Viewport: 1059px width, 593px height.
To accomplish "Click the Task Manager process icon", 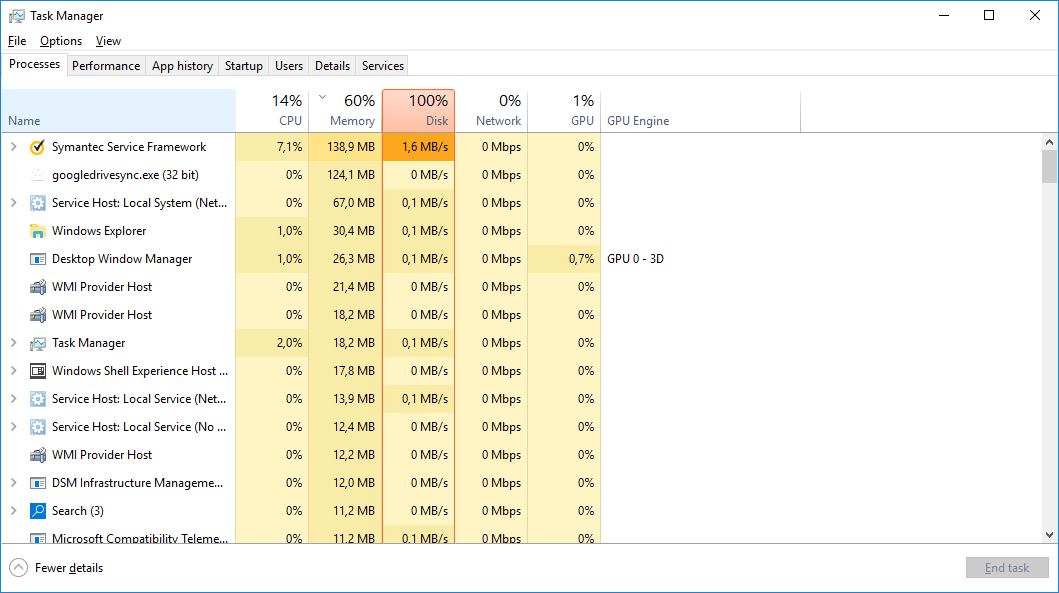I will tap(38, 343).
